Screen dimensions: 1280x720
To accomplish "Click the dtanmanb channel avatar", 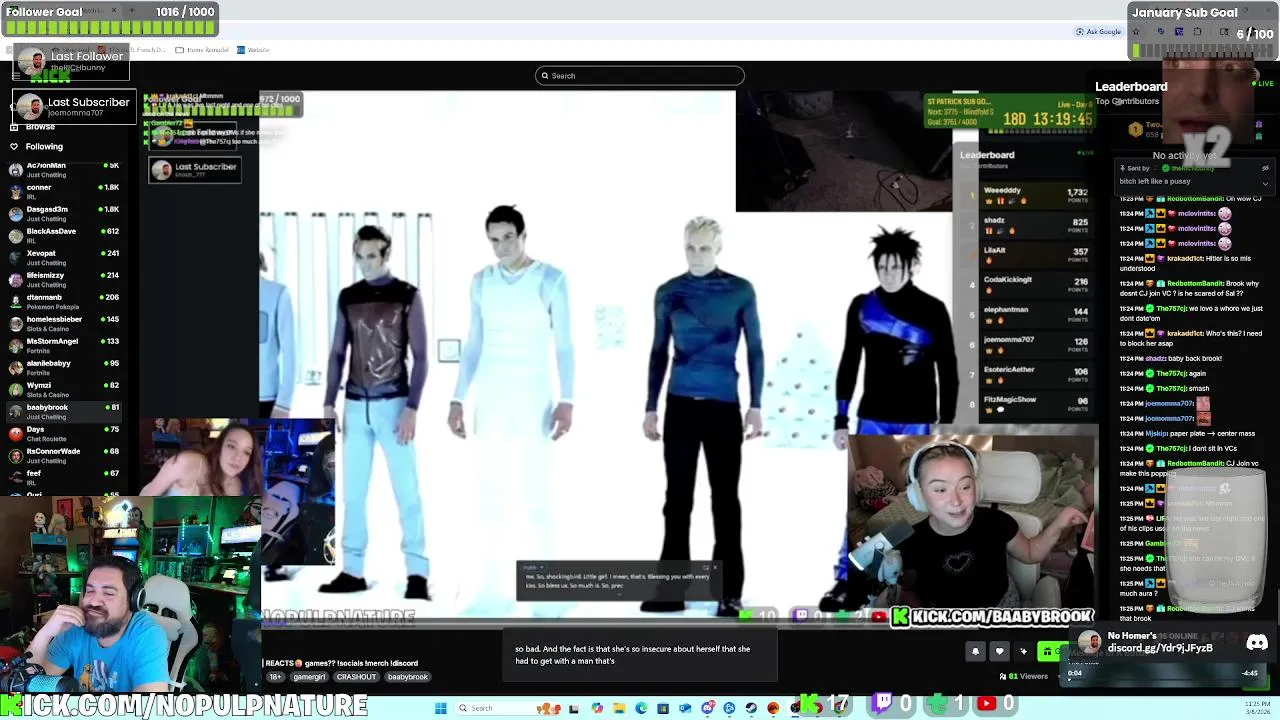I will tap(15, 301).
